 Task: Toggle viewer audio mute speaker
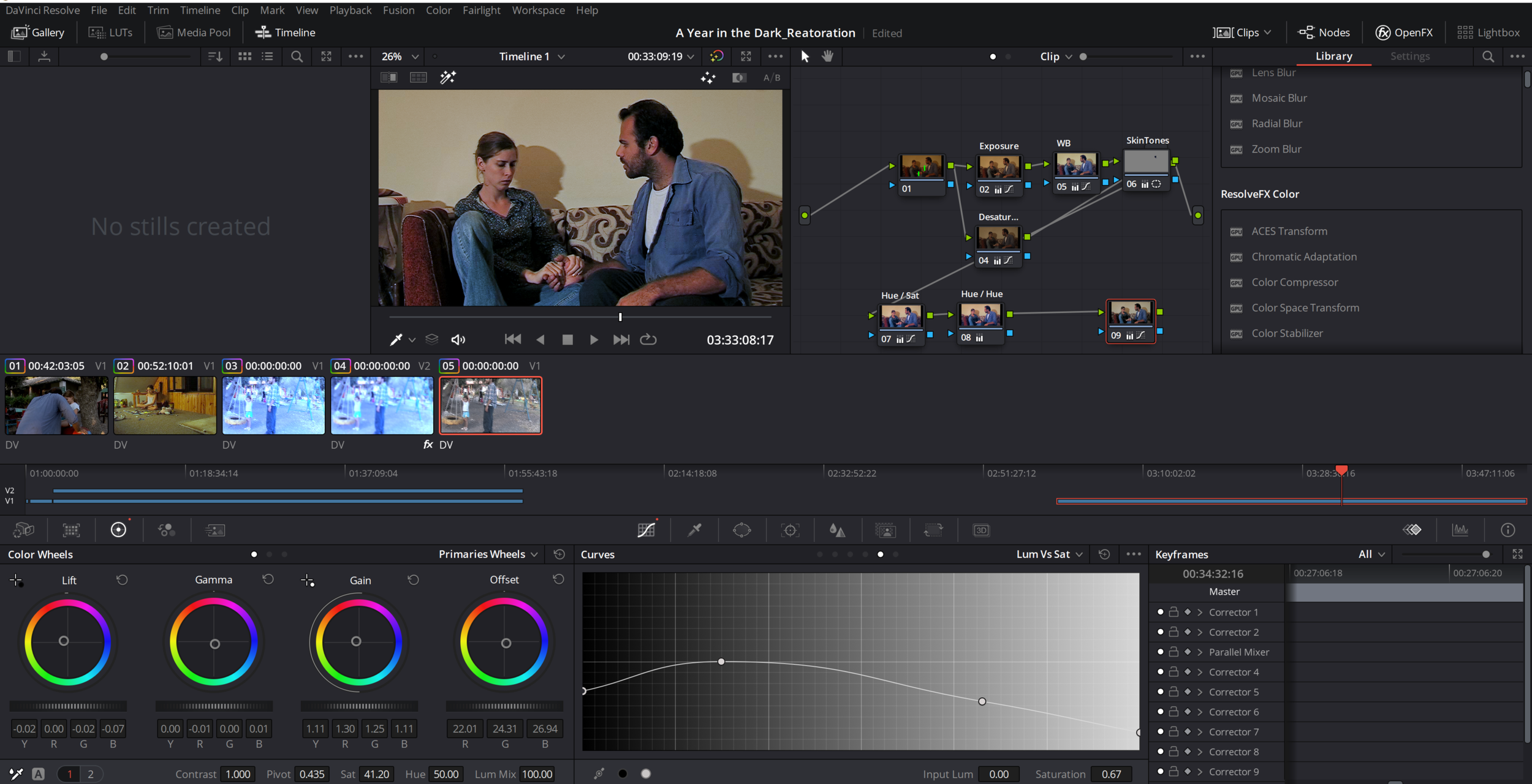pyautogui.click(x=458, y=339)
